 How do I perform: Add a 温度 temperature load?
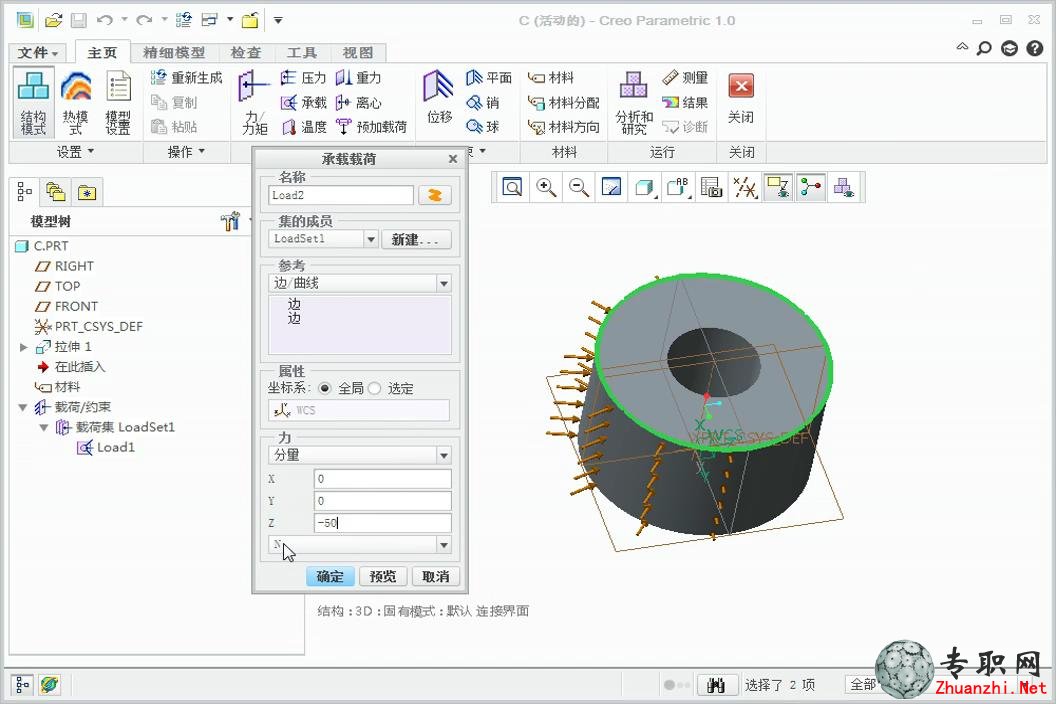tap(303, 127)
